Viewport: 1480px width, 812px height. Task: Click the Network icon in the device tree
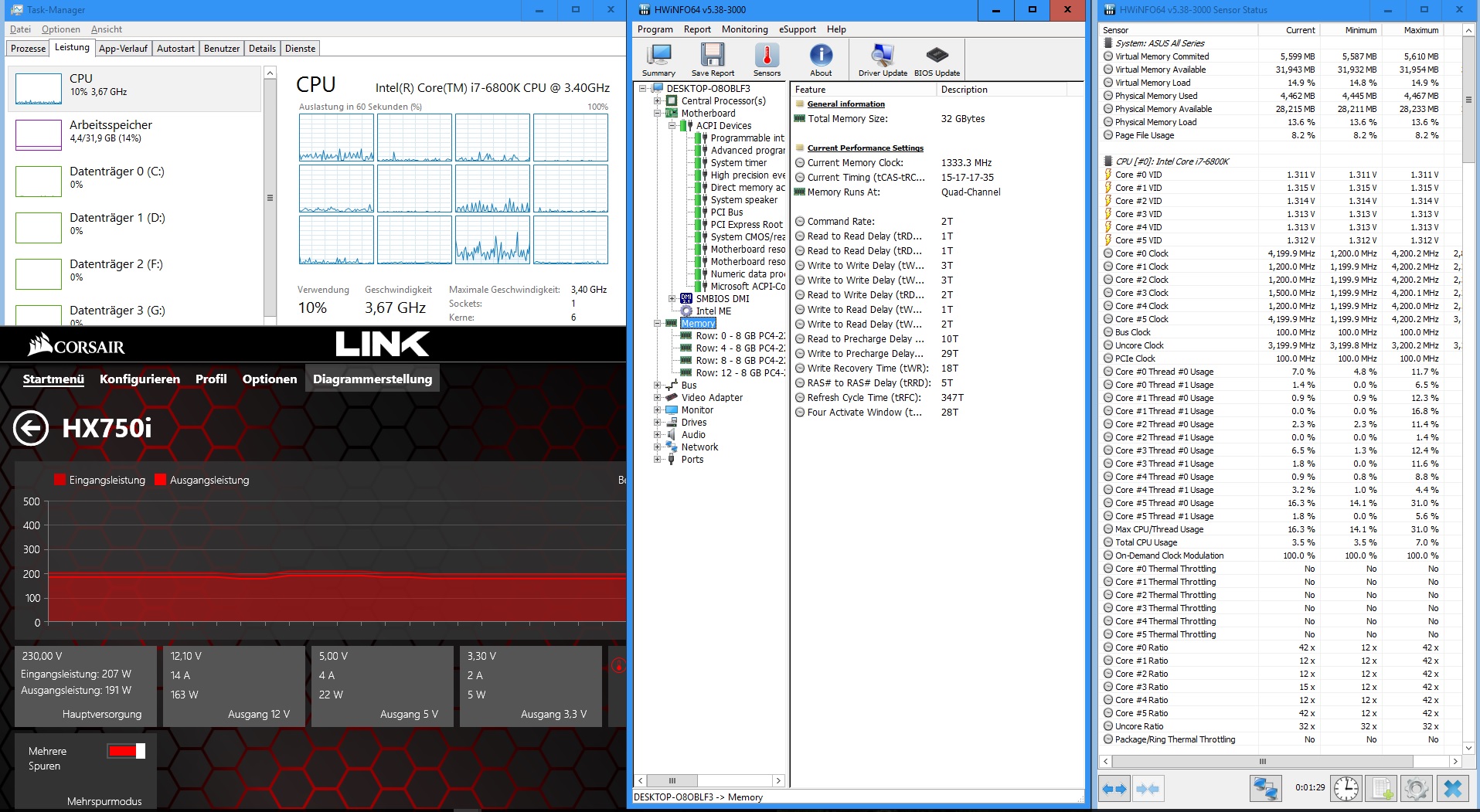(x=672, y=447)
